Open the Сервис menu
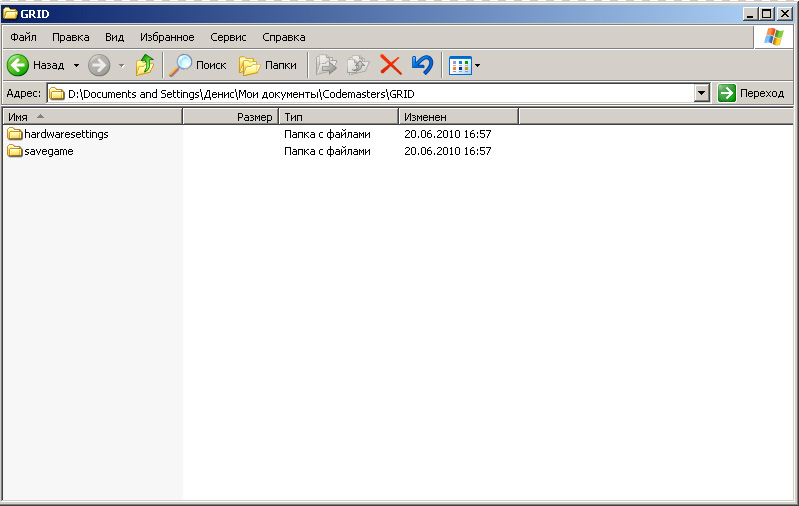Screen dimensions: 799x506 pyautogui.click(x=228, y=37)
